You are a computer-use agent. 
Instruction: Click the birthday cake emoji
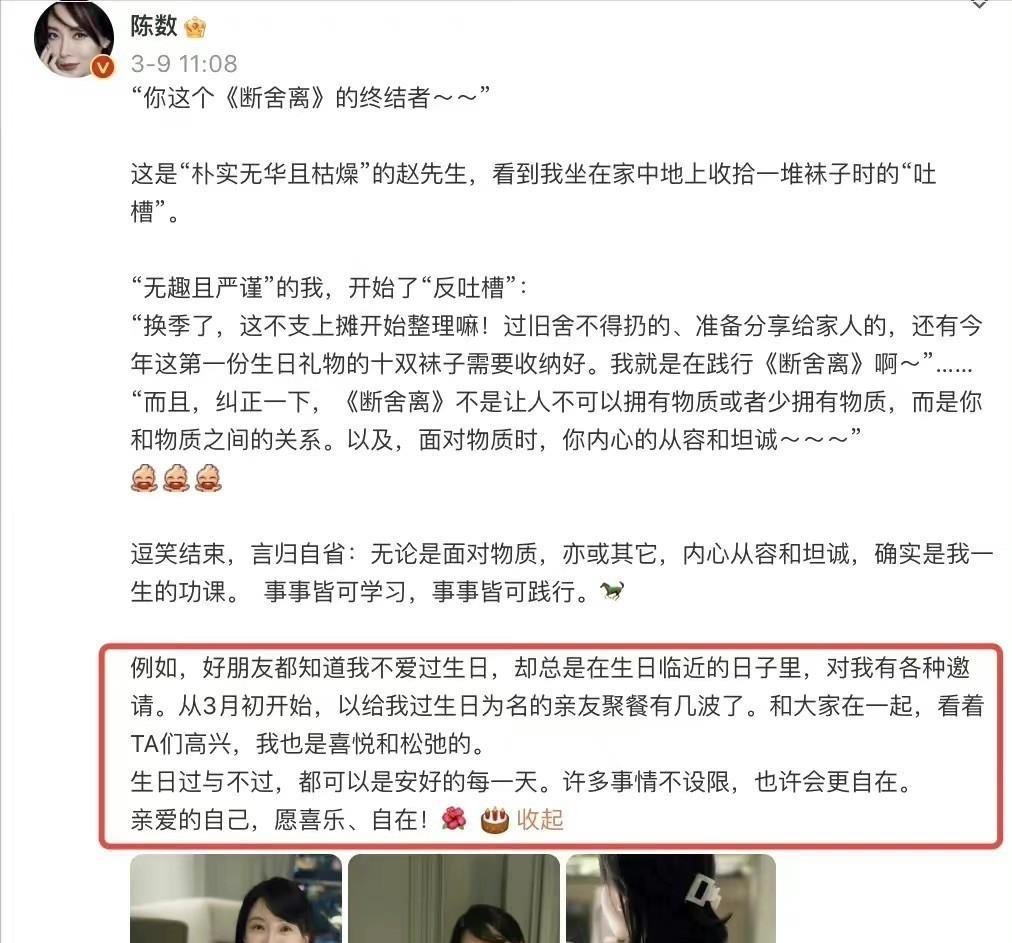494,820
